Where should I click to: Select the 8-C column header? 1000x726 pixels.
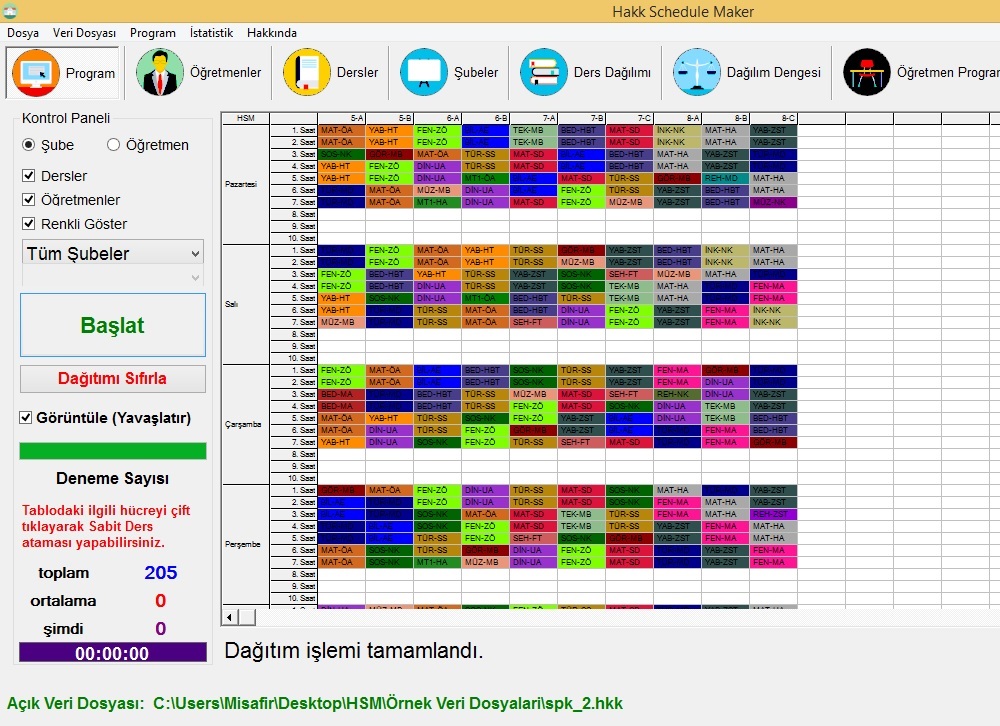coord(774,118)
